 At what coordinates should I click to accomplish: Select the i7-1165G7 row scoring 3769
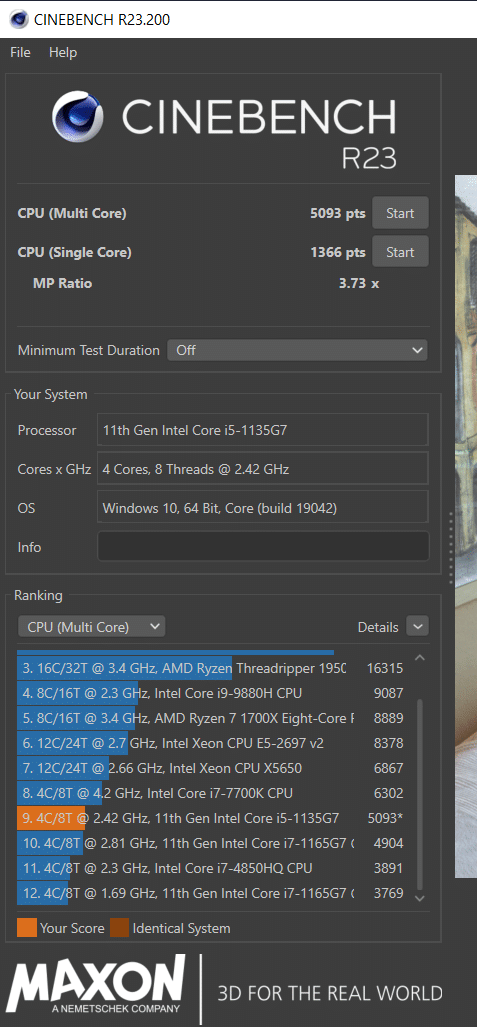[213, 893]
